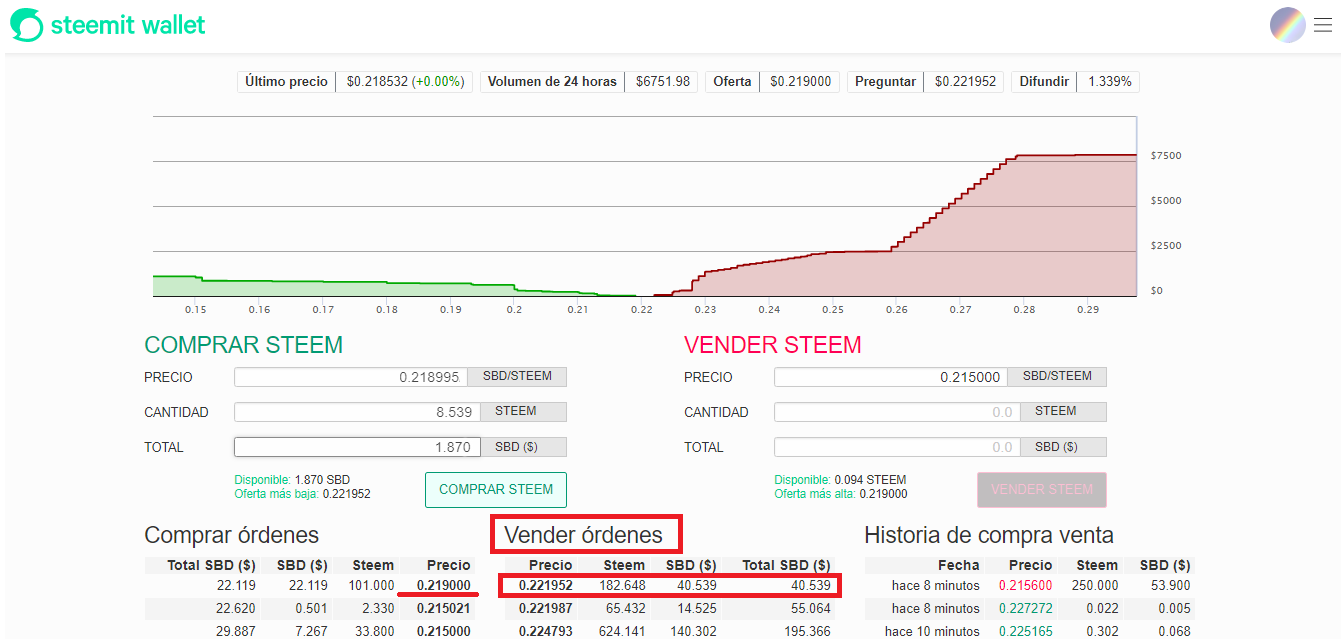Select trade history price 0.227272

coord(1026,608)
